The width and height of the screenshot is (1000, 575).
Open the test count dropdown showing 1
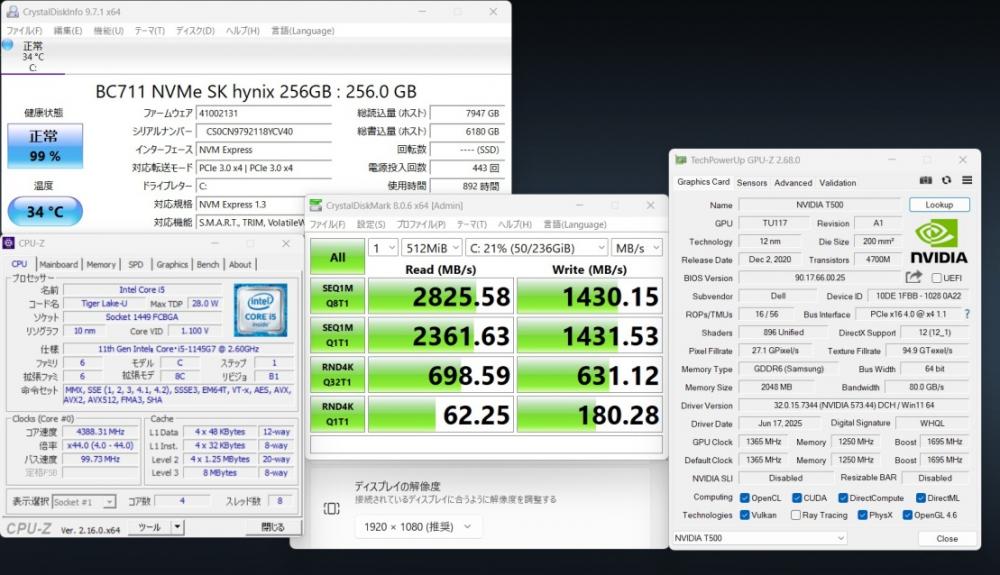click(383, 248)
